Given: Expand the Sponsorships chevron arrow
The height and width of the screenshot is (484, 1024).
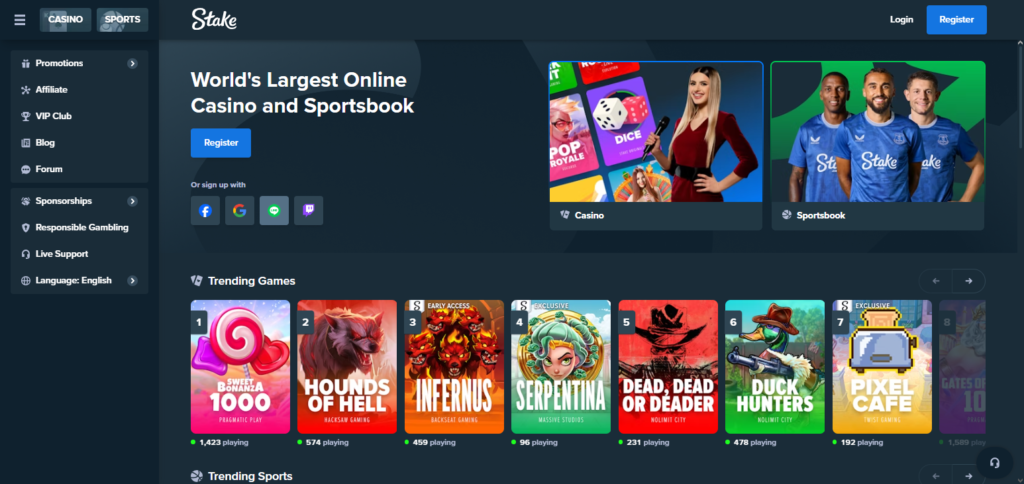Looking at the screenshot, I should pyautogui.click(x=133, y=201).
